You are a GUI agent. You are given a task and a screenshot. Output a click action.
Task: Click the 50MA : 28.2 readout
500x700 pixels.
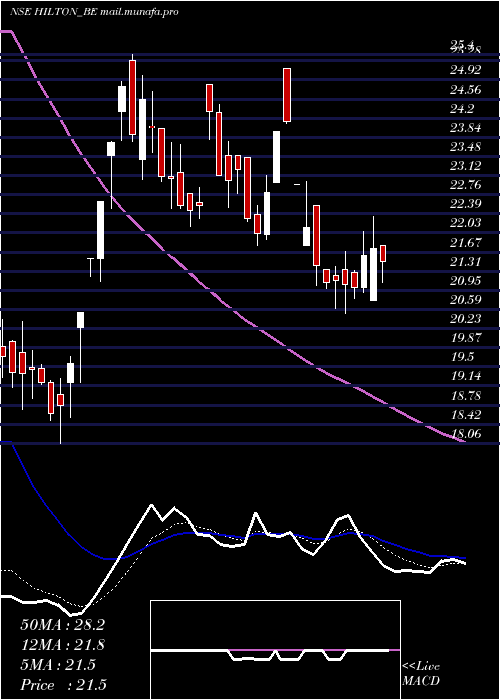(62, 625)
